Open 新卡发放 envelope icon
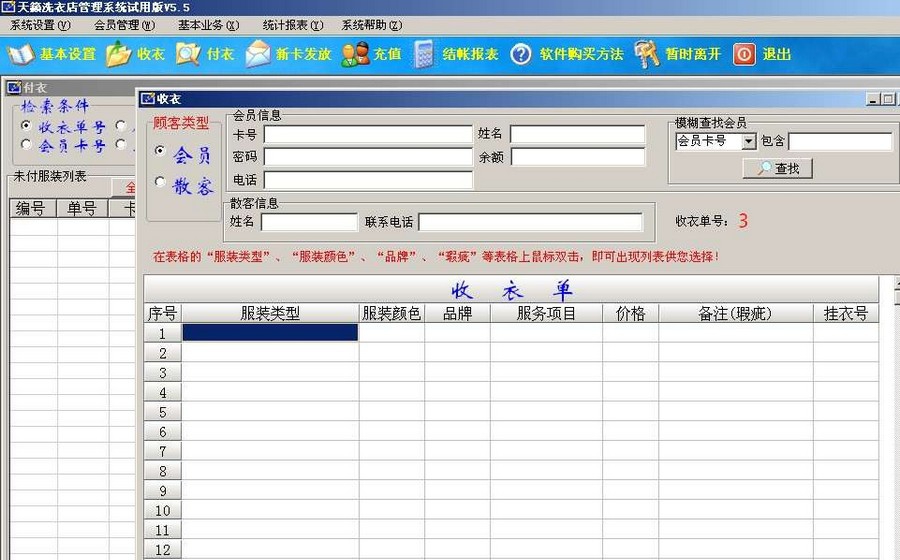The height and width of the screenshot is (560, 900). tap(258, 55)
